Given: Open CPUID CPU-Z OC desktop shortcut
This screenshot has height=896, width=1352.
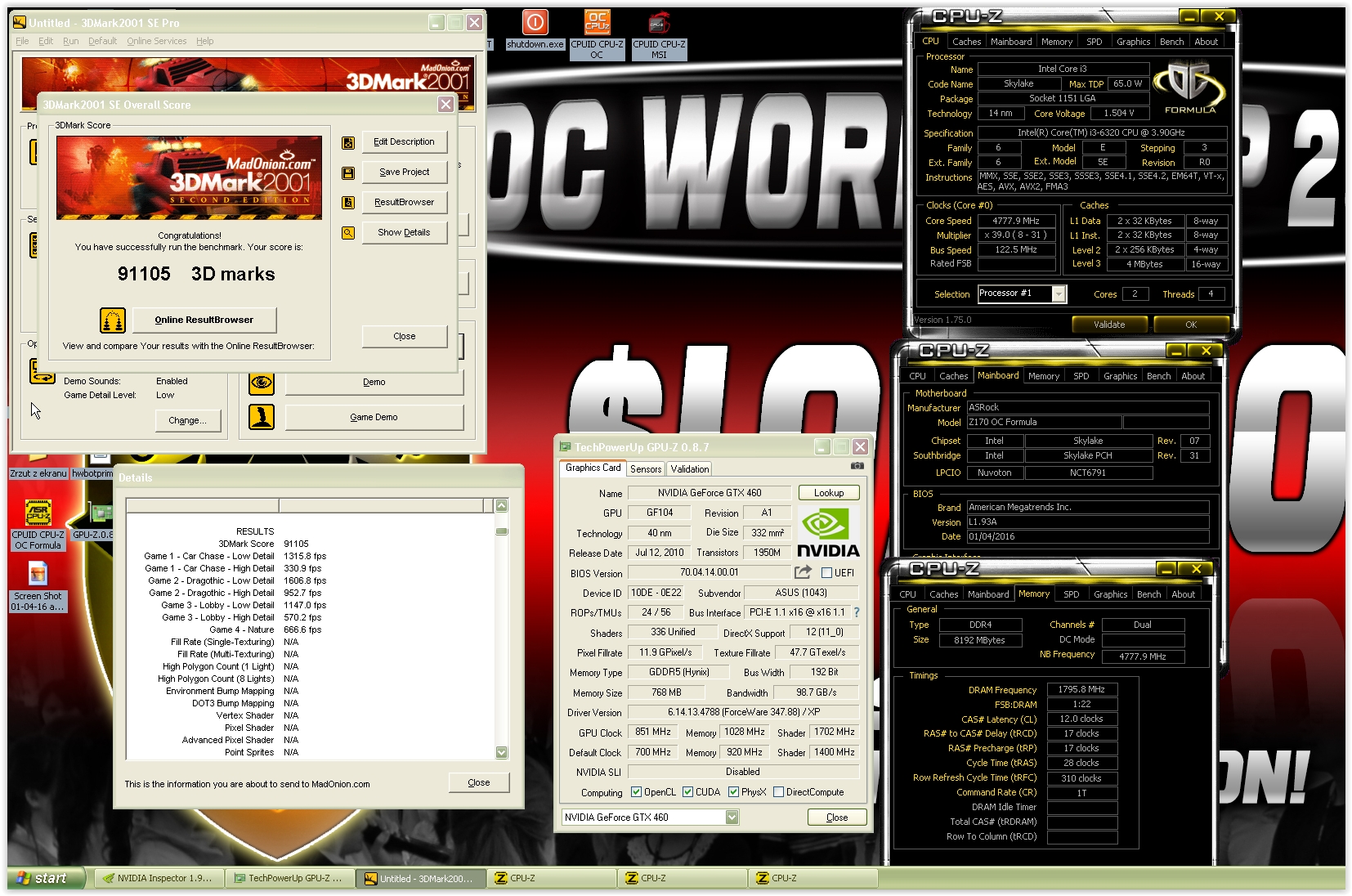Looking at the screenshot, I should point(597,35).
